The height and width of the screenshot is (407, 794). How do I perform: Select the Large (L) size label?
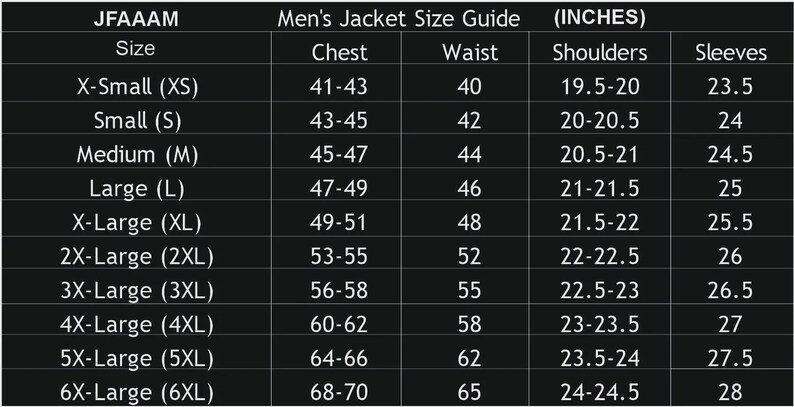(137, 189)
